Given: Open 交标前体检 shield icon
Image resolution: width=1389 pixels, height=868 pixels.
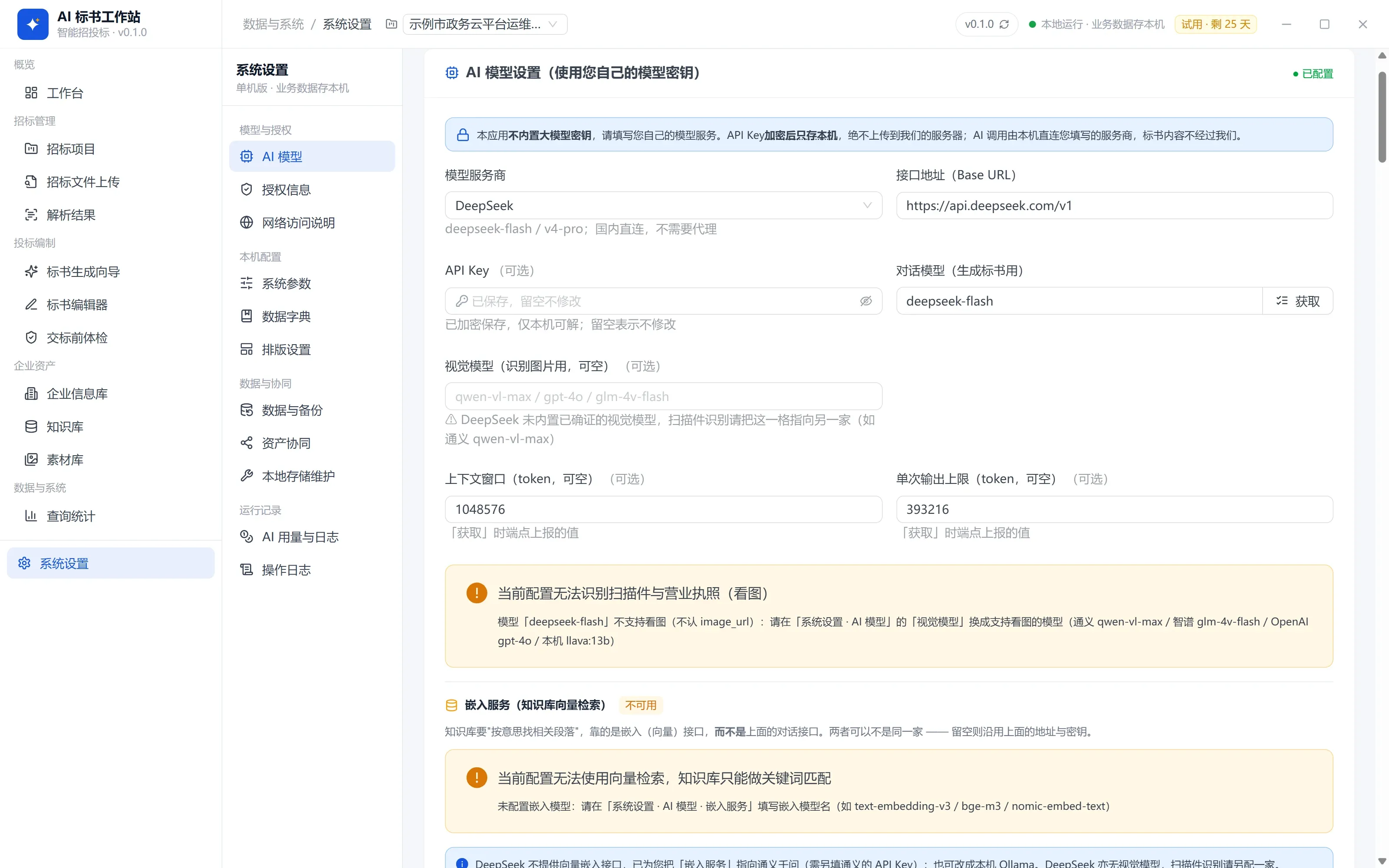Looking at the screenshot, I should pos(31,338).
